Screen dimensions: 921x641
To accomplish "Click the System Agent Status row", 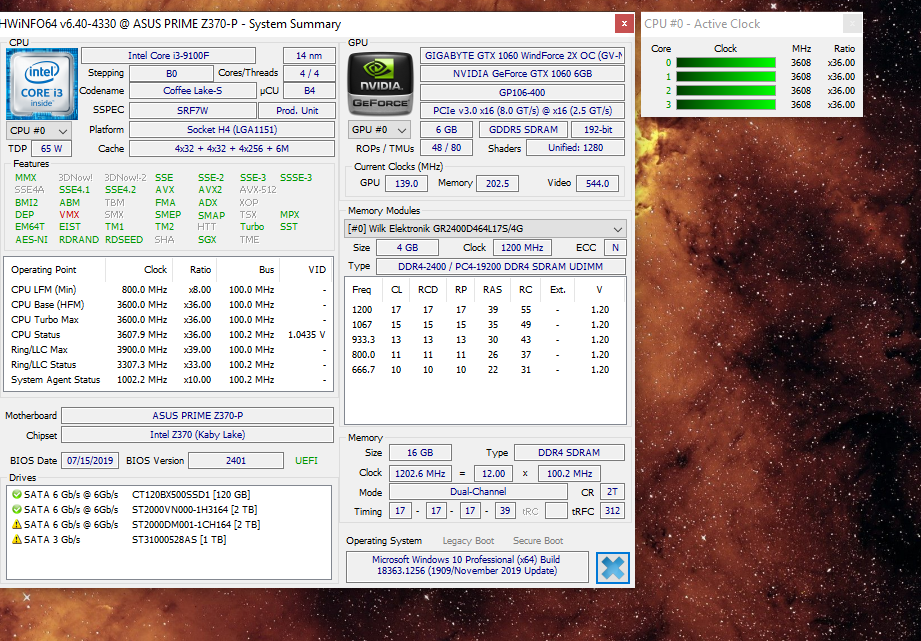I will [169, 380].
